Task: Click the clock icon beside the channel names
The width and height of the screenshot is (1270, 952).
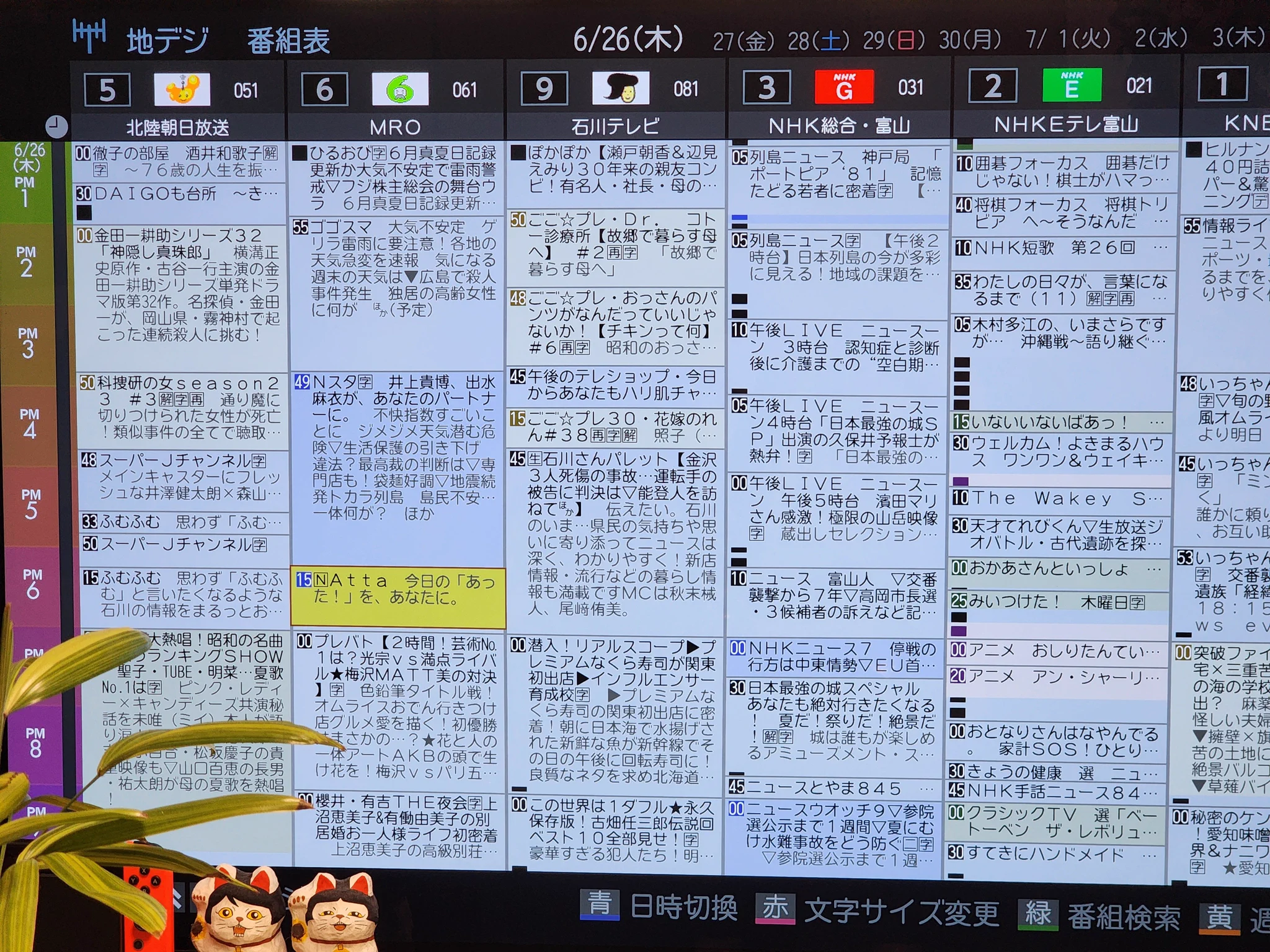Action: point(56,126)
